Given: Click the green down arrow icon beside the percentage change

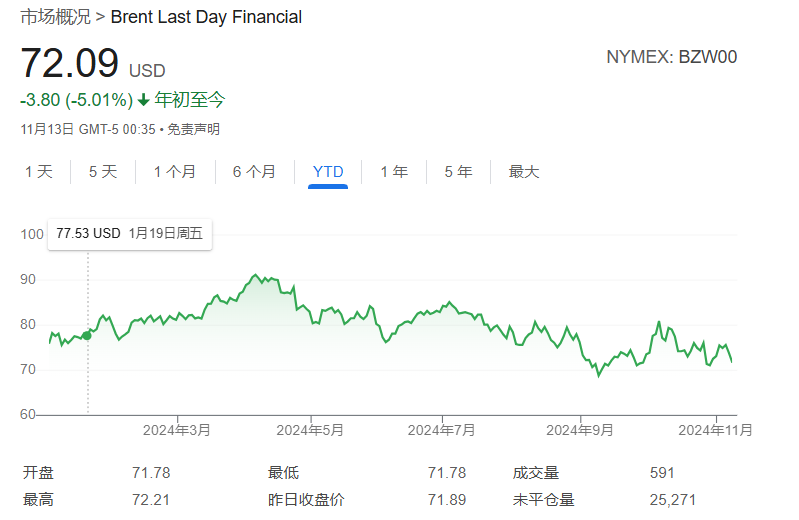Looking at the screenshot, I should 143,100.
